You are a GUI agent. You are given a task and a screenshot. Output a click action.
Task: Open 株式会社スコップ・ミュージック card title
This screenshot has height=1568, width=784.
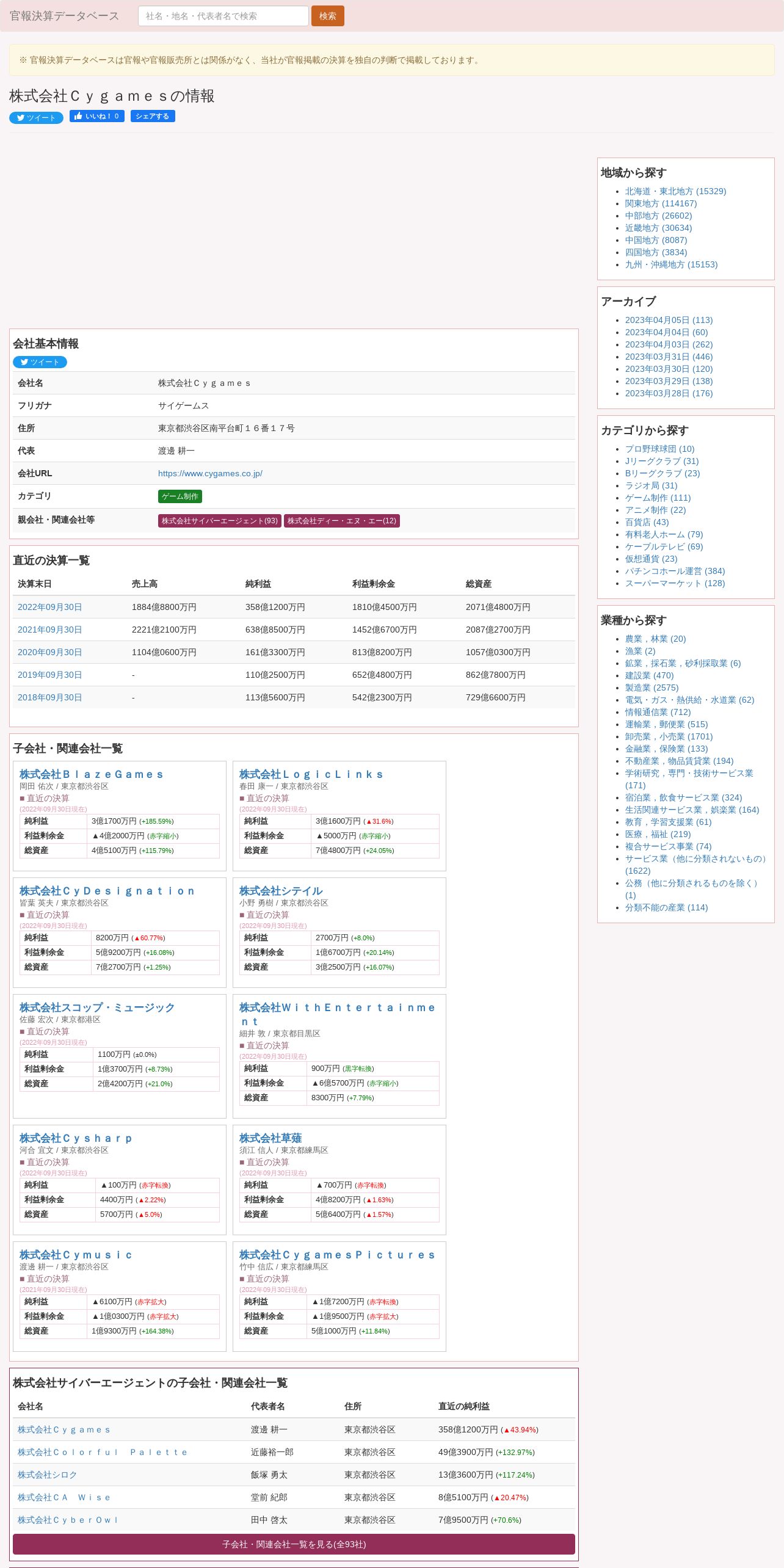pyautogui.click(x=97, y=1007)
